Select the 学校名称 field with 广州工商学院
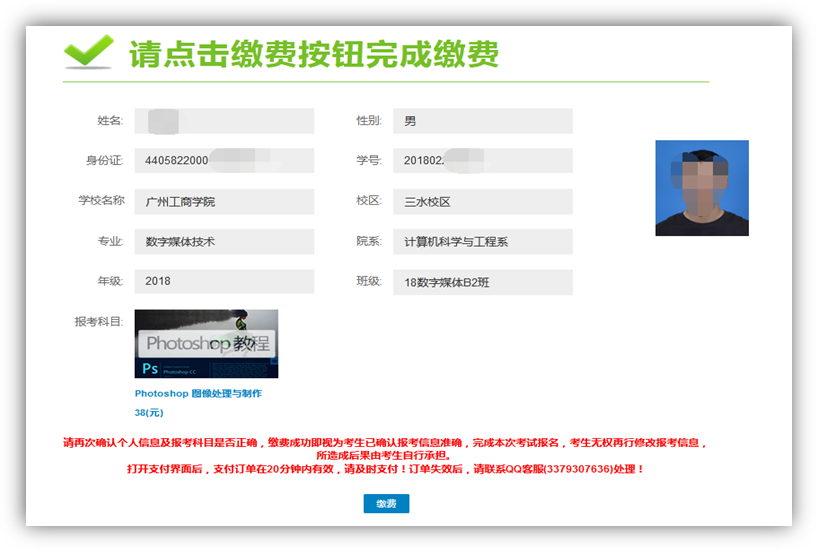This screenshot has height=551, width=816. pos(224,202)
